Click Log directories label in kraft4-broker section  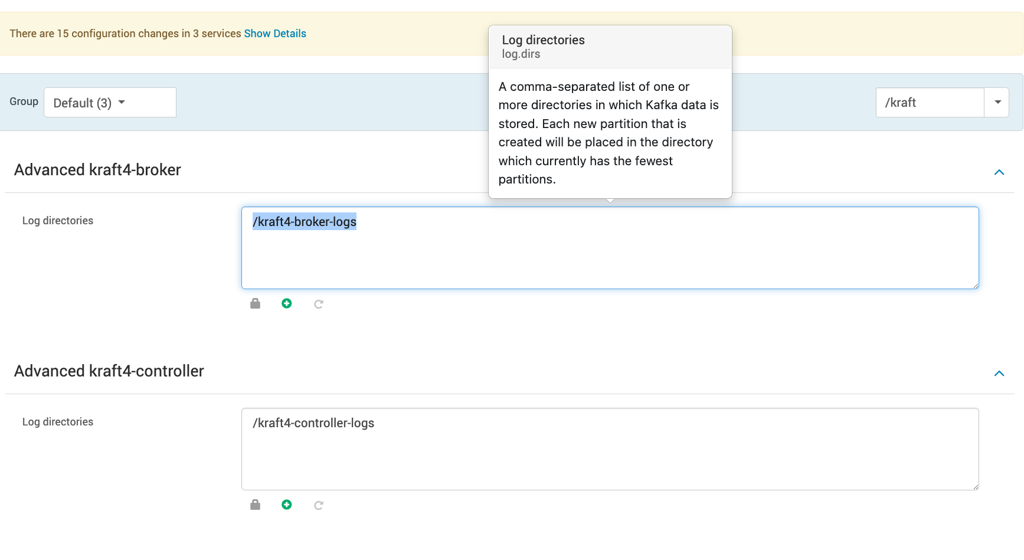point(57,221)
